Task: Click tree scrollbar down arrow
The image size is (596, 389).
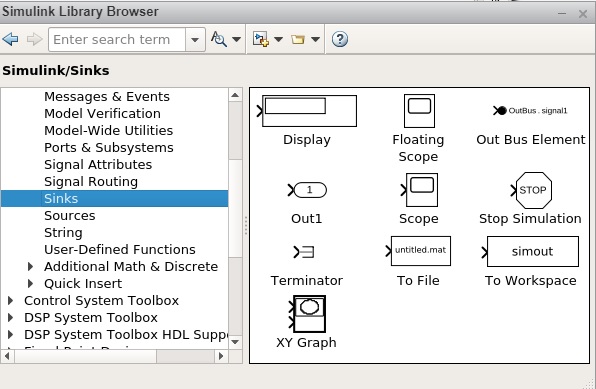Action: click(x=235, y=342)
